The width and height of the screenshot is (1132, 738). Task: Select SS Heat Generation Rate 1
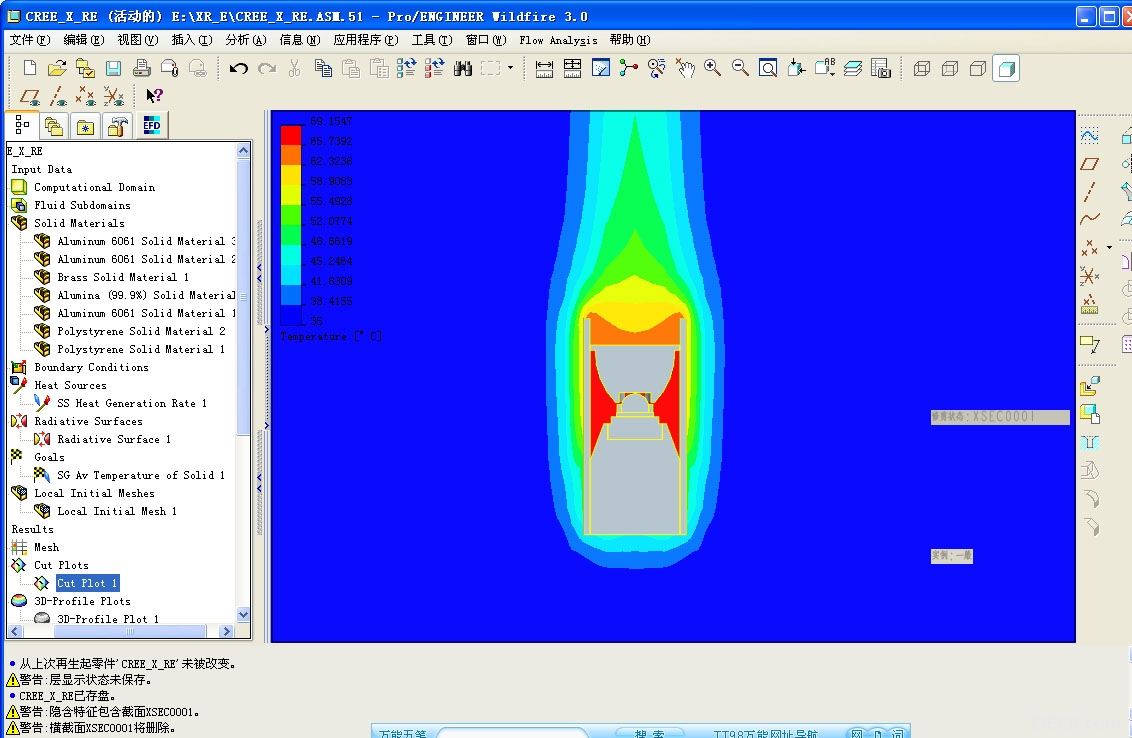tap(131, 403)
